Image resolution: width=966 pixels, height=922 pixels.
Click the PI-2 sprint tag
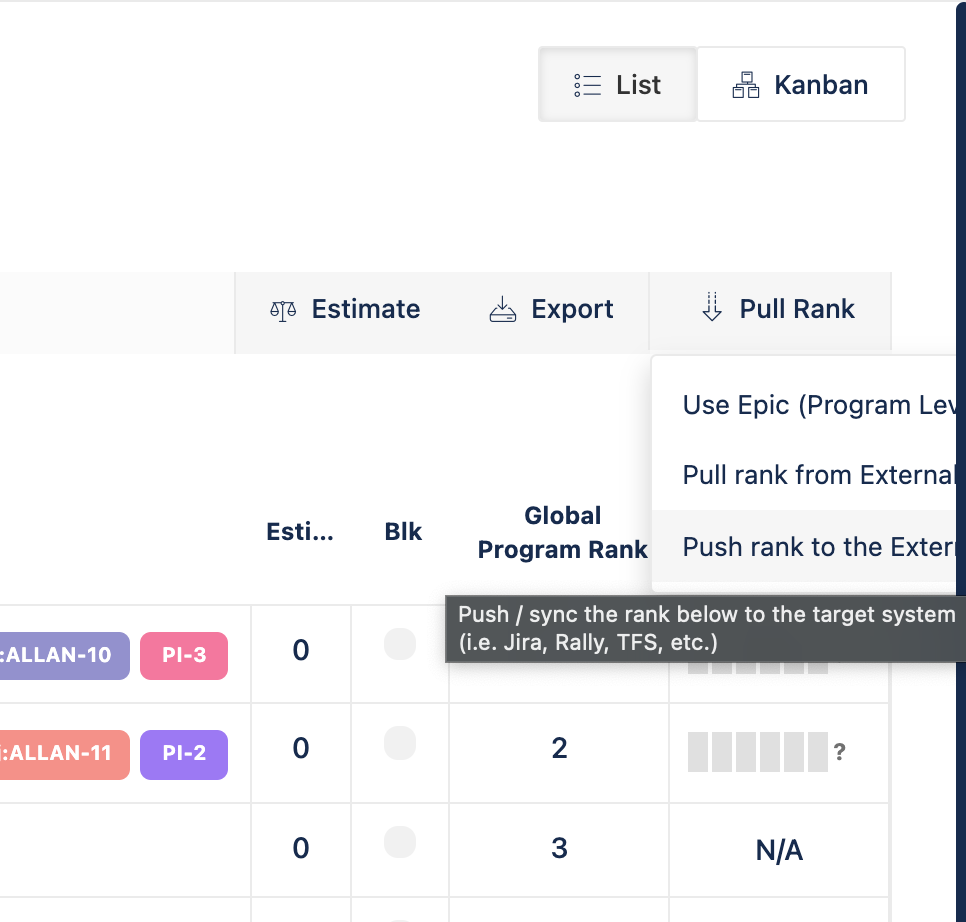click(x=184, y=755)
